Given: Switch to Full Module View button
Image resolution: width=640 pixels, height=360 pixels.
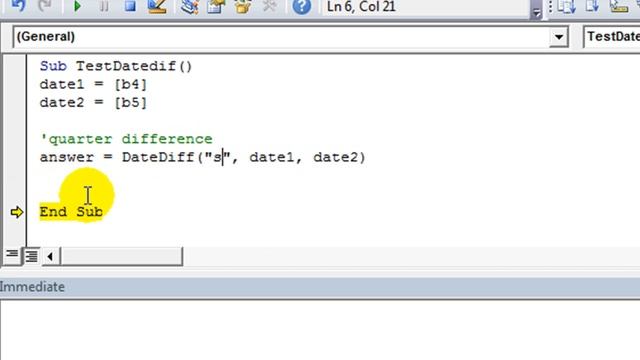Looking at the screenshot, I should 31,256.
